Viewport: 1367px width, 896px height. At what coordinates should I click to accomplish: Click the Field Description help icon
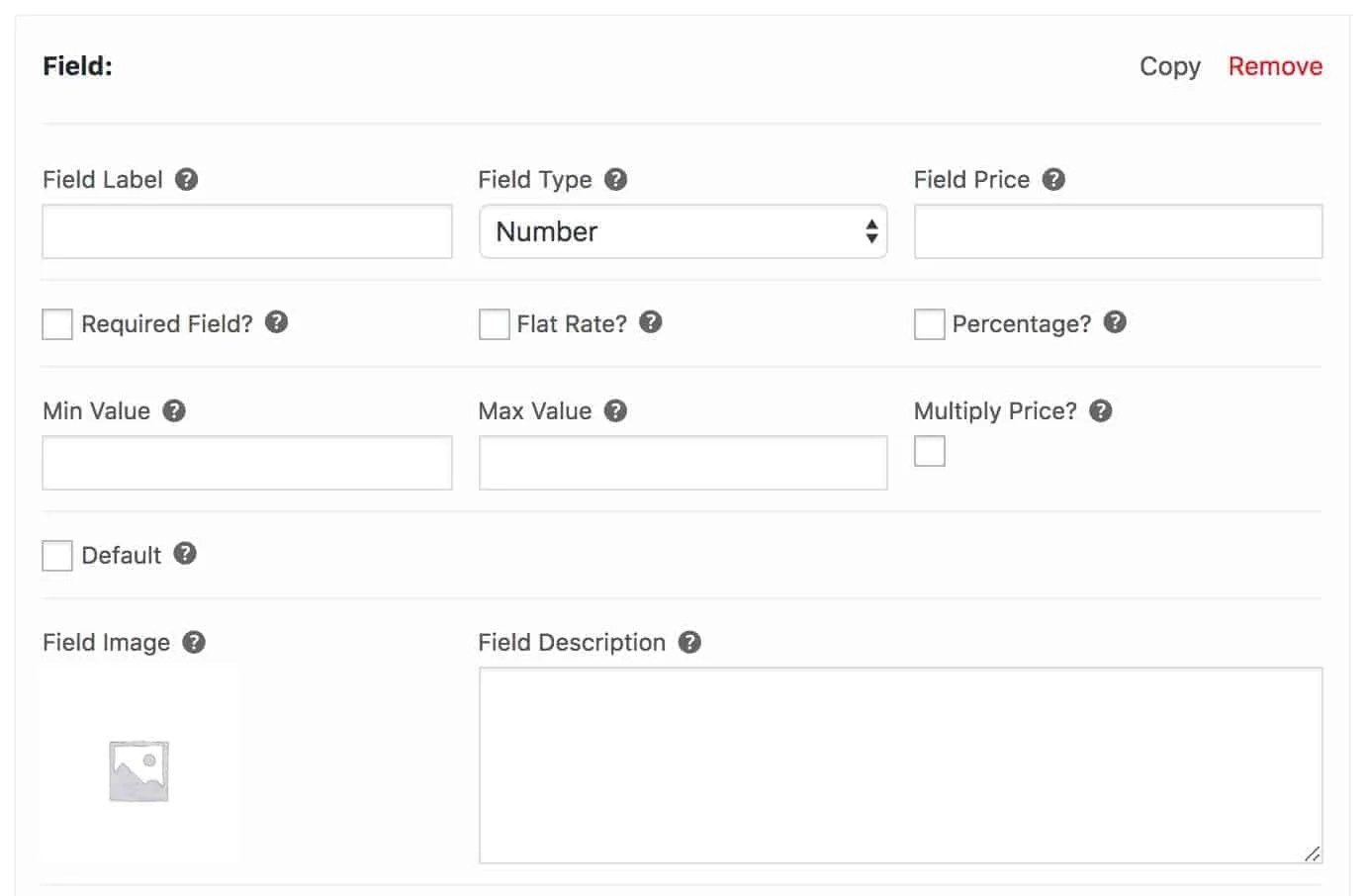690,642
